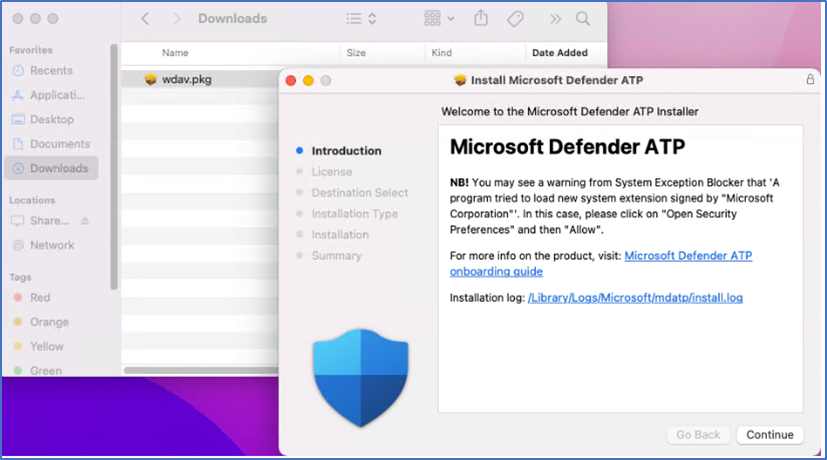Click the Continue button
The width and height of the screenshot is (827, 460).
770,435
